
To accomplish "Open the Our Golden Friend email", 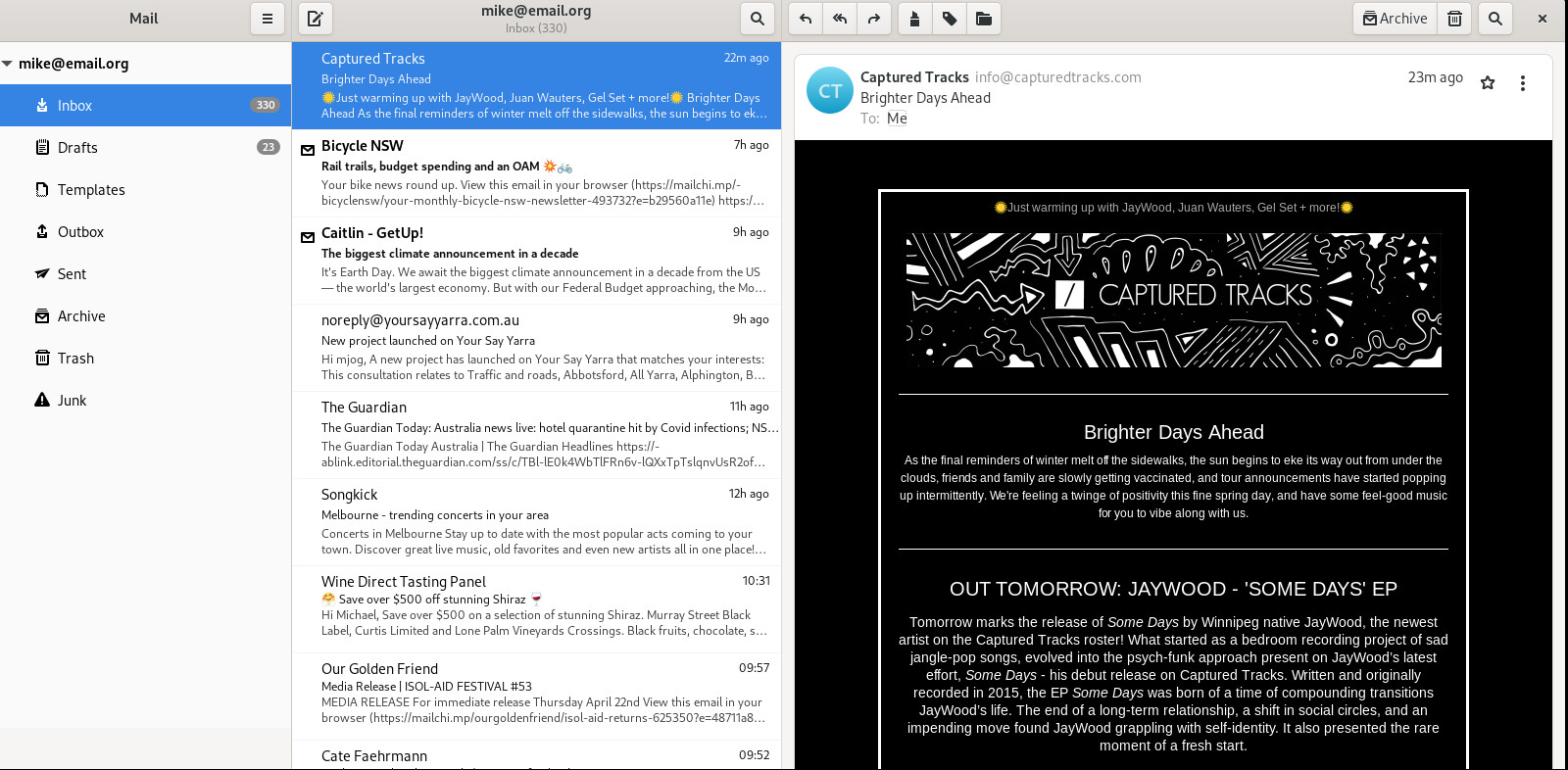I will point(536,696).
